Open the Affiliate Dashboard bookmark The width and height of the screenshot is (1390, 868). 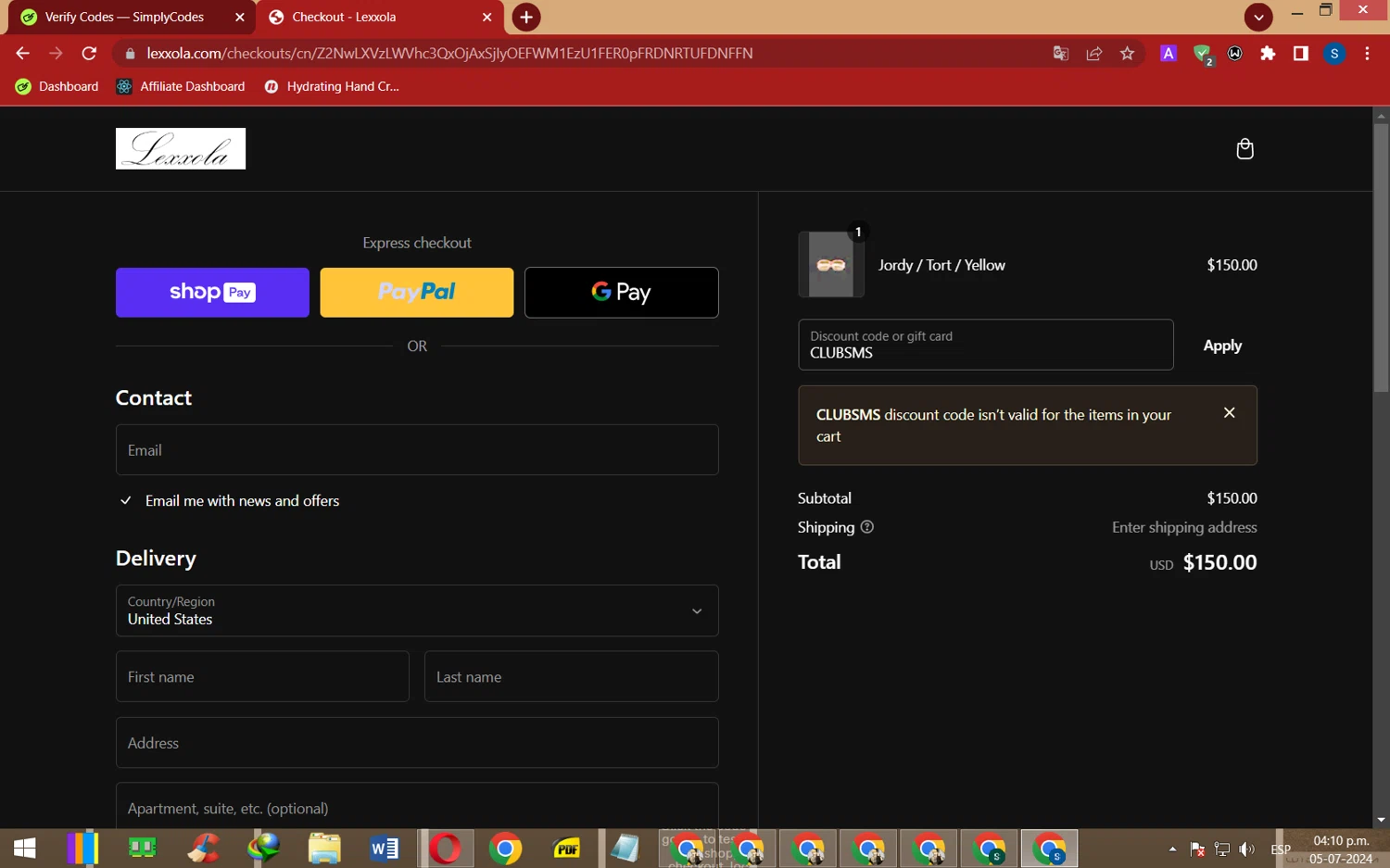coord(181,86)
